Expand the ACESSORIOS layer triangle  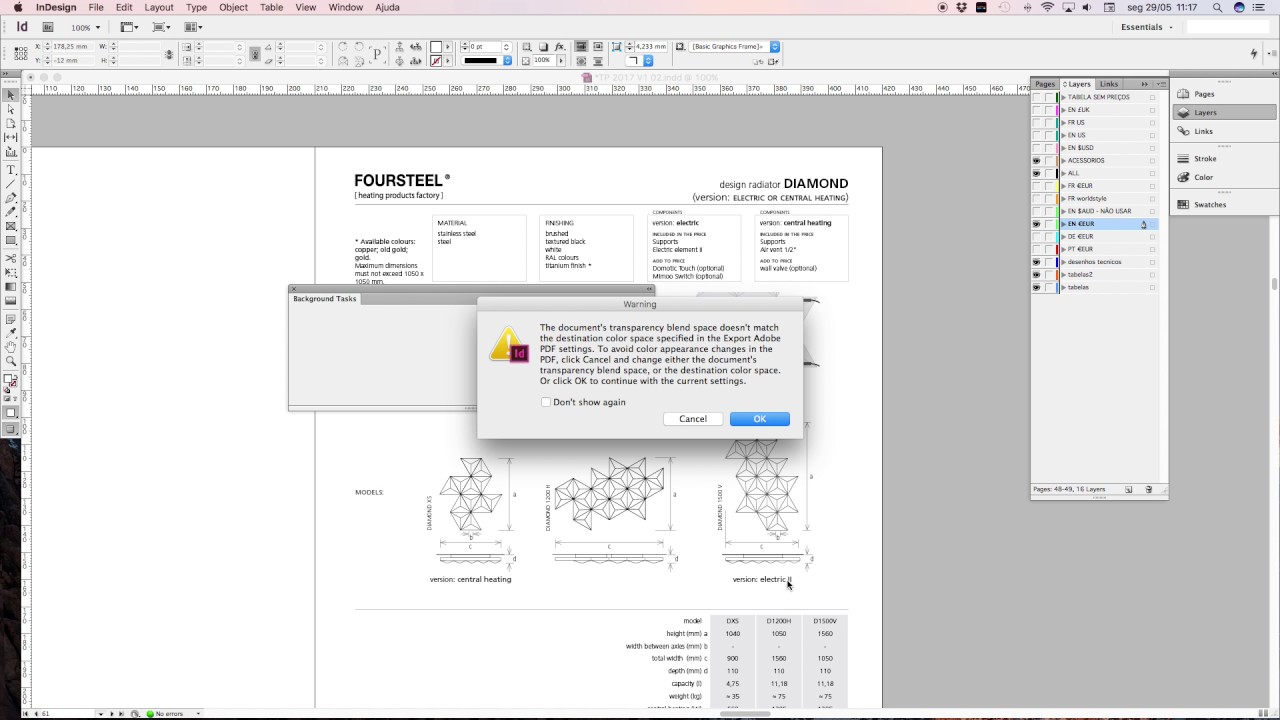coord(1064,160)
